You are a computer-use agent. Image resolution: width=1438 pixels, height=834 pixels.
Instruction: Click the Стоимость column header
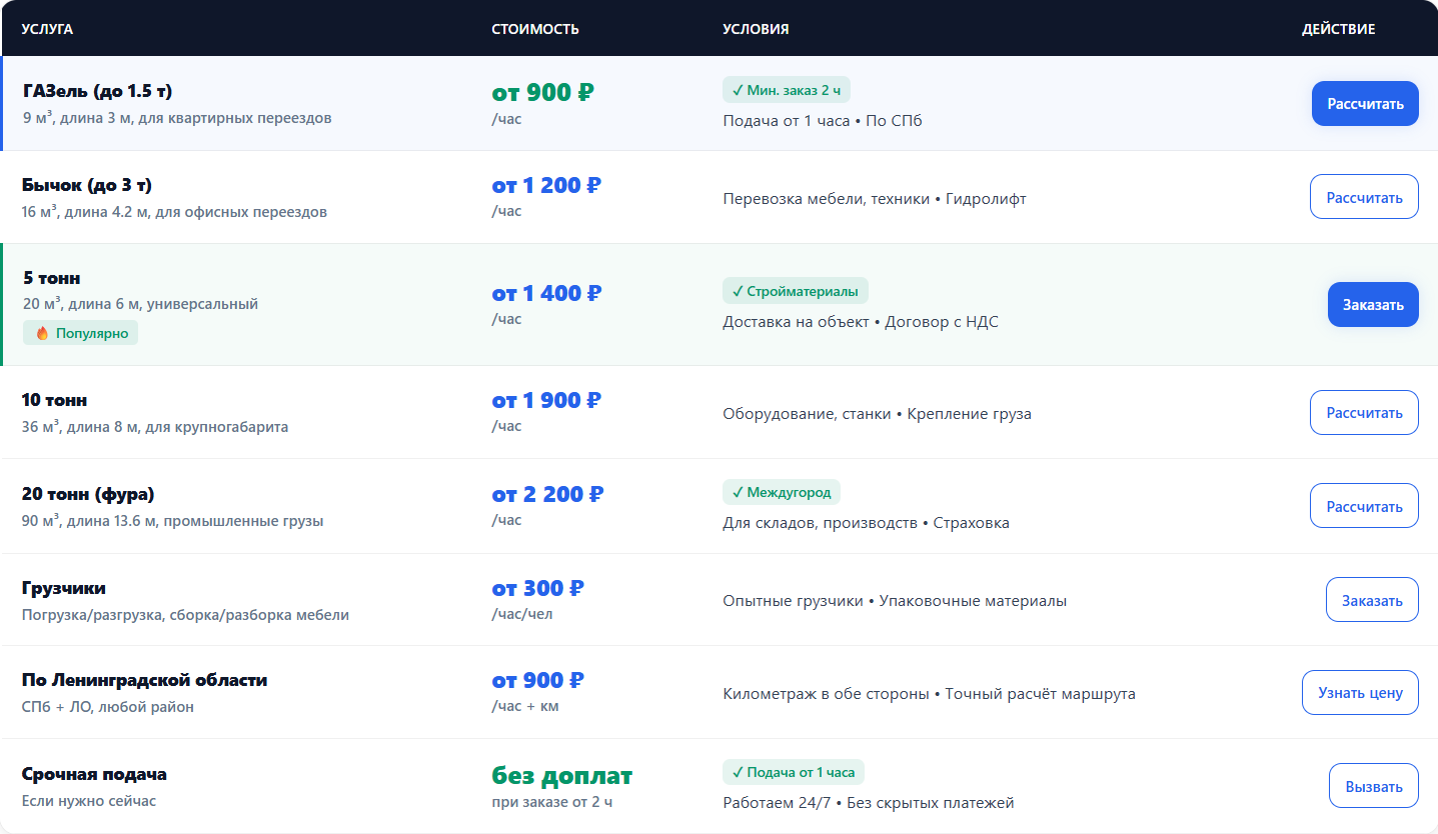535,29
